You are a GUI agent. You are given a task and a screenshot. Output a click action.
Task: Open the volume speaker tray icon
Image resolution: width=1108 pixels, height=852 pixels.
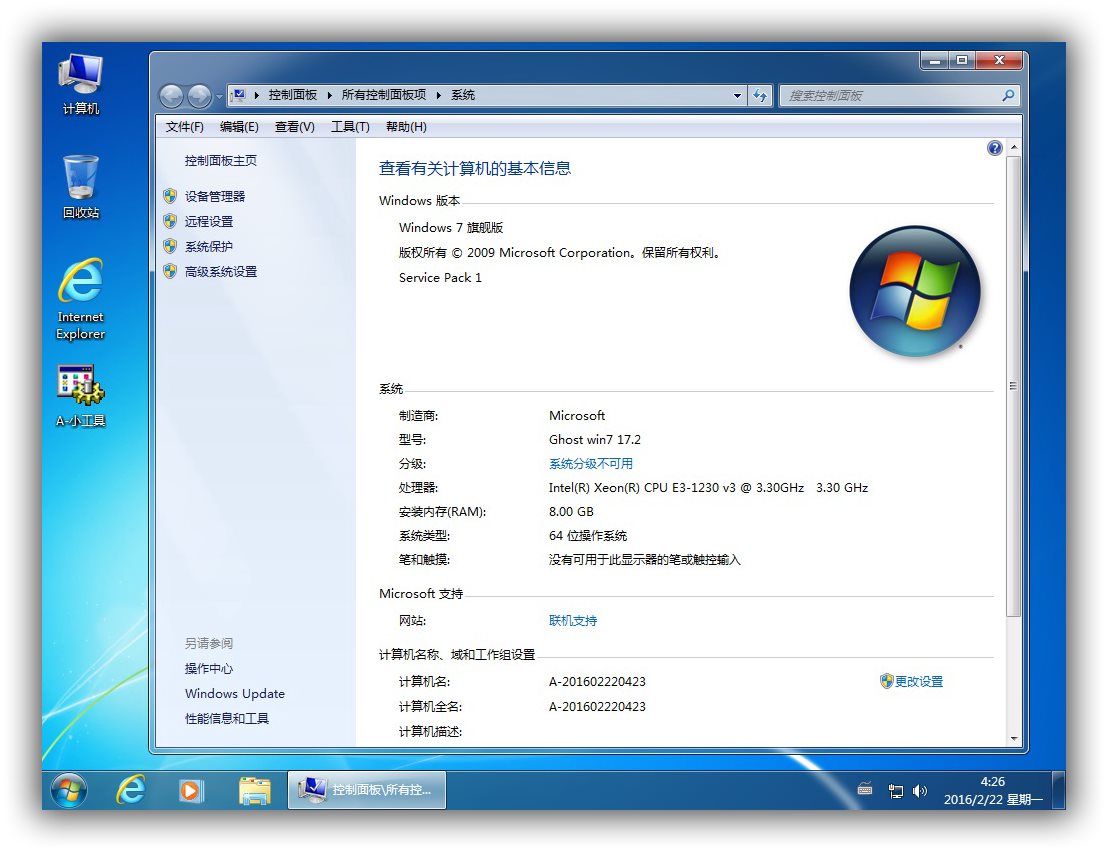pos(919,791)
